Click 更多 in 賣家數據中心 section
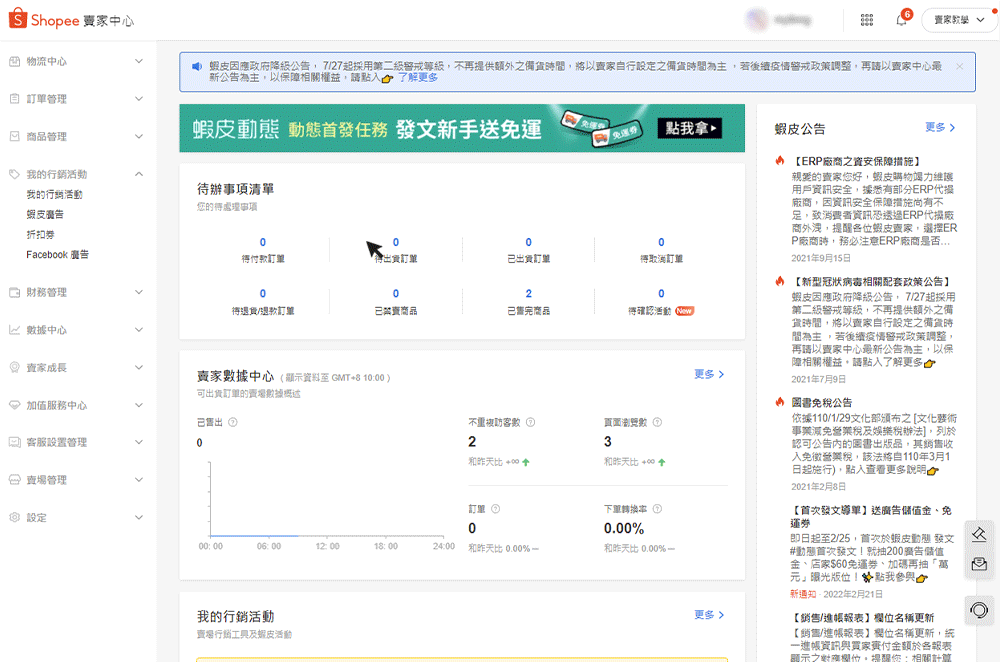The image size is (1000, 662). coord(709,374)
